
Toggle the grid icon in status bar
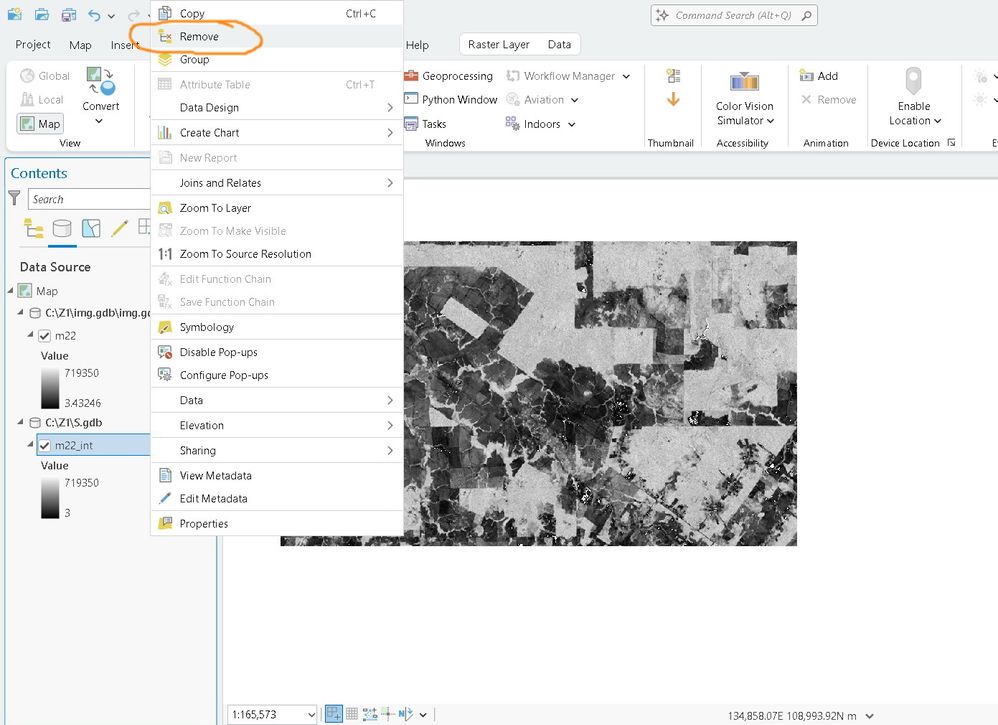tap(351, 714)
